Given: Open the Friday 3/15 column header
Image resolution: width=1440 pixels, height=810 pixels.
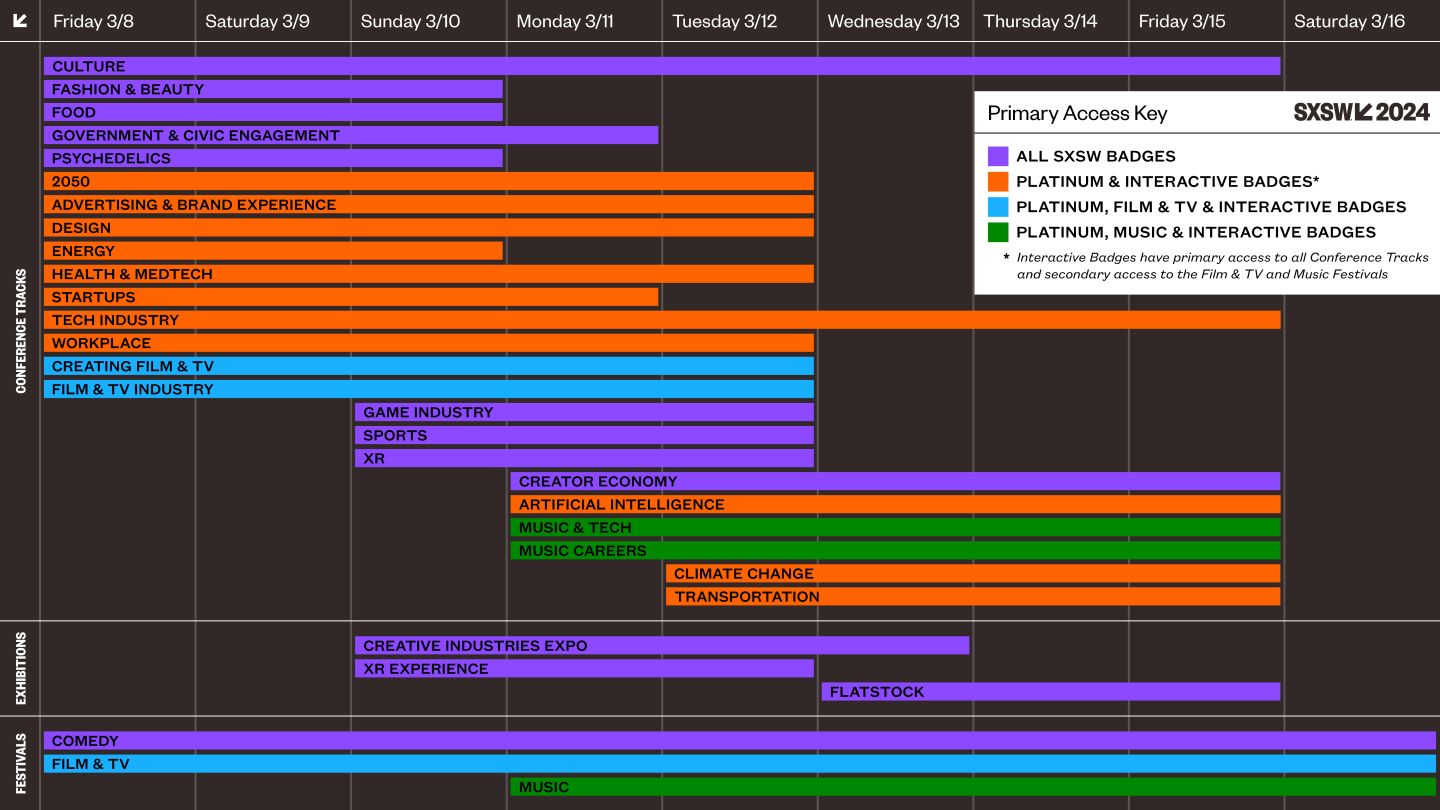Looking at the screenshot, I should click(x=1182, y=21).
